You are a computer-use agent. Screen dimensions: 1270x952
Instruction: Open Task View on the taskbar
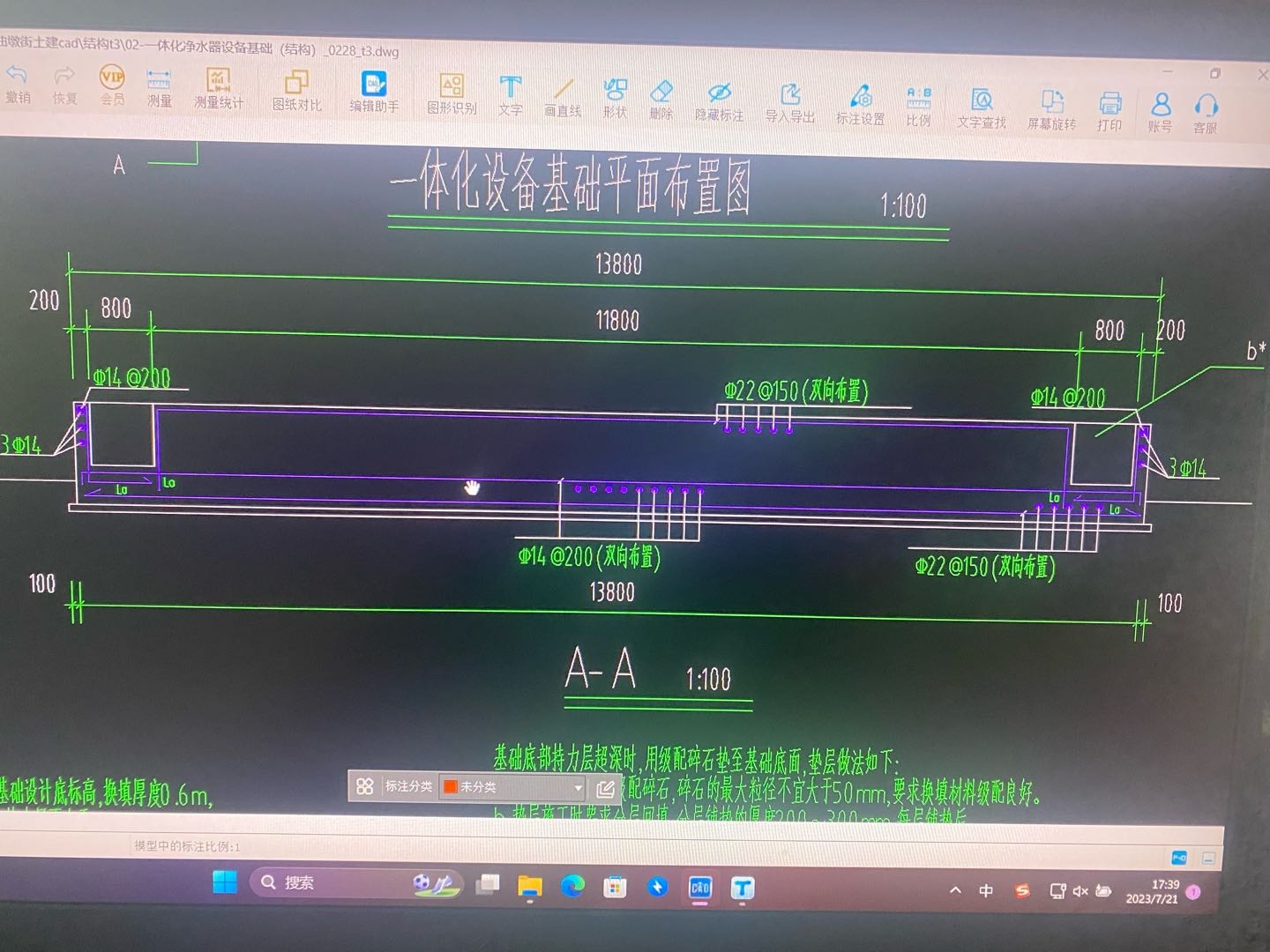click(x=488, y=884)
